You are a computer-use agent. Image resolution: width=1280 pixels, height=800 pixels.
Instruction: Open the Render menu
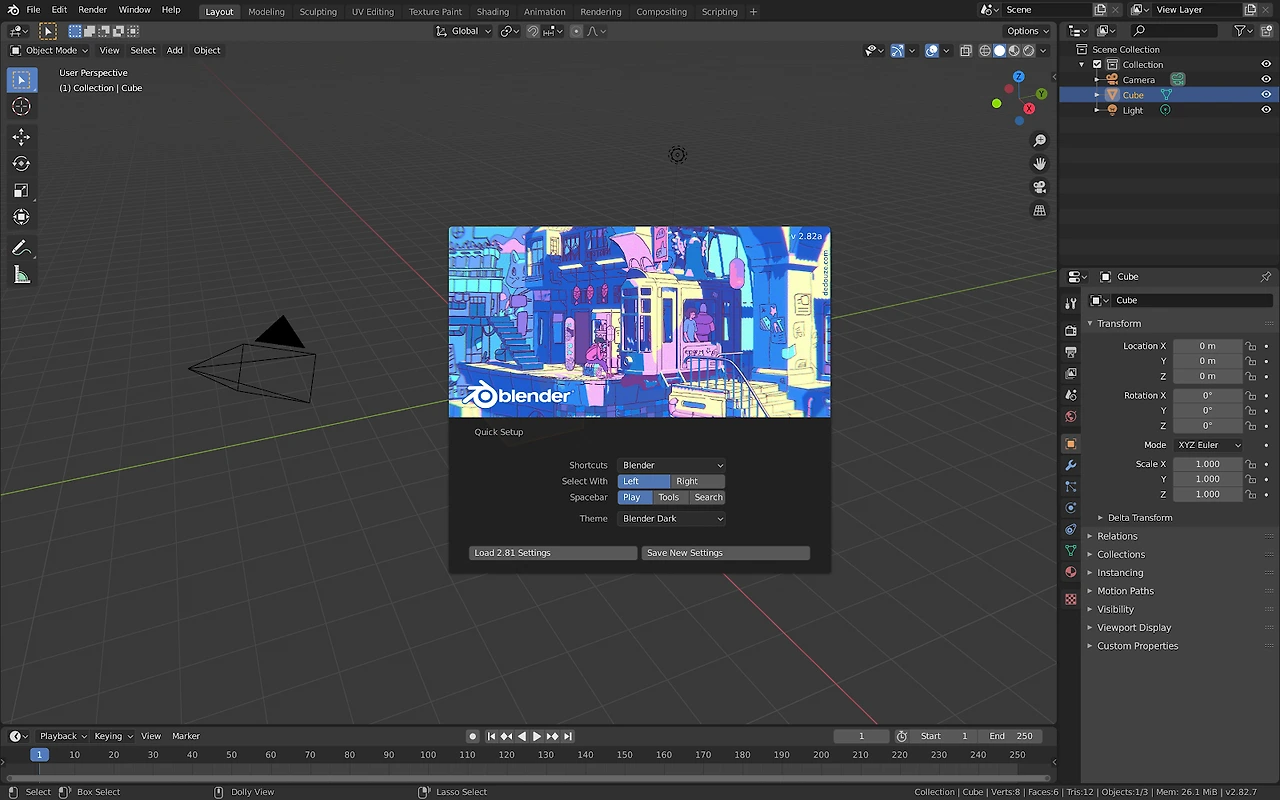coord(92,10)
